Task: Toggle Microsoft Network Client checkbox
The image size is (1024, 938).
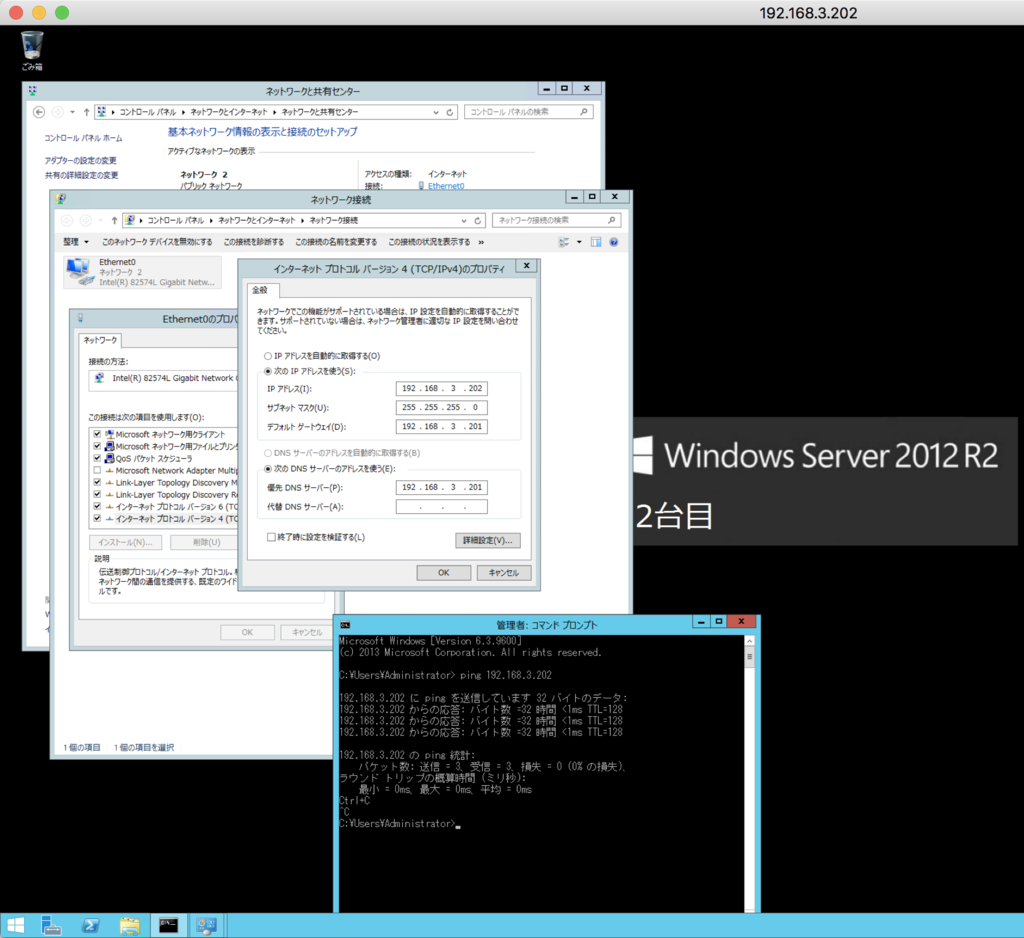Action: [97, 434]
